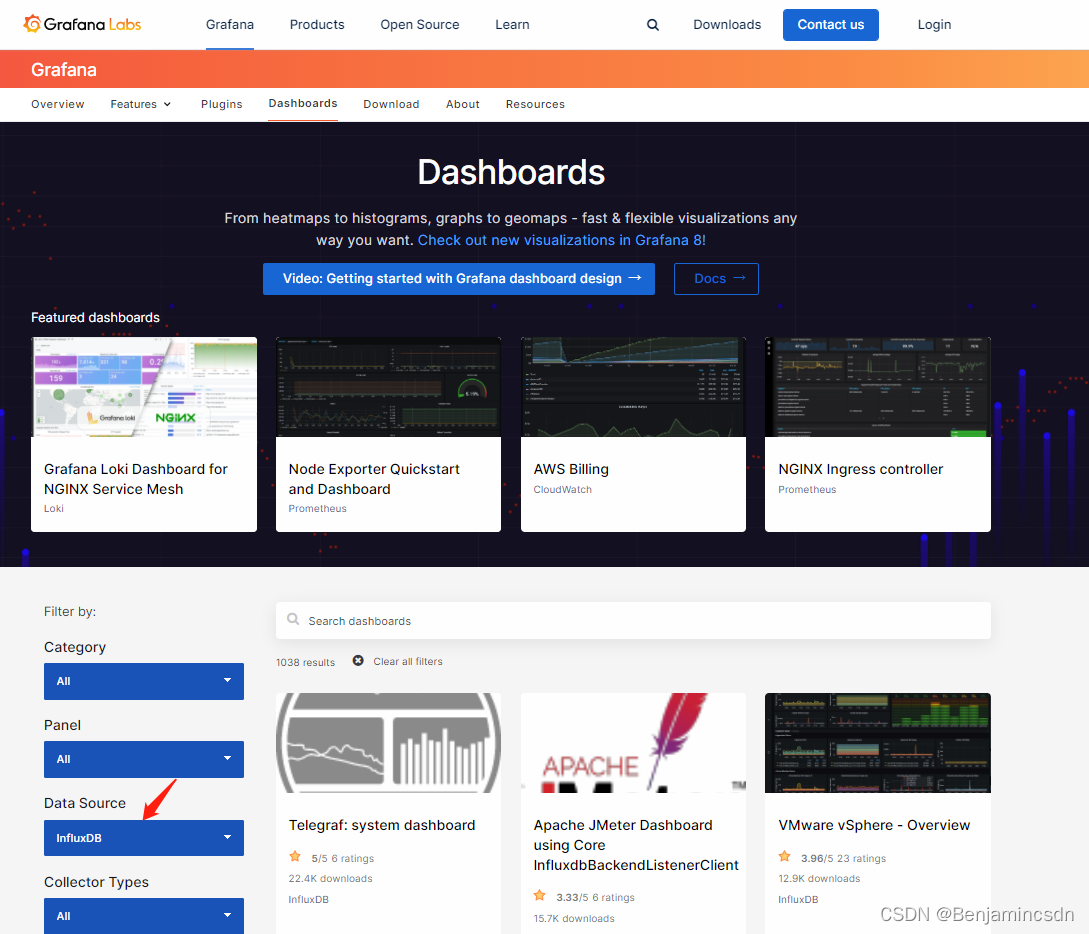
Task: Open NGINX Ingress controller thumbnail
Action: point(877,387)
